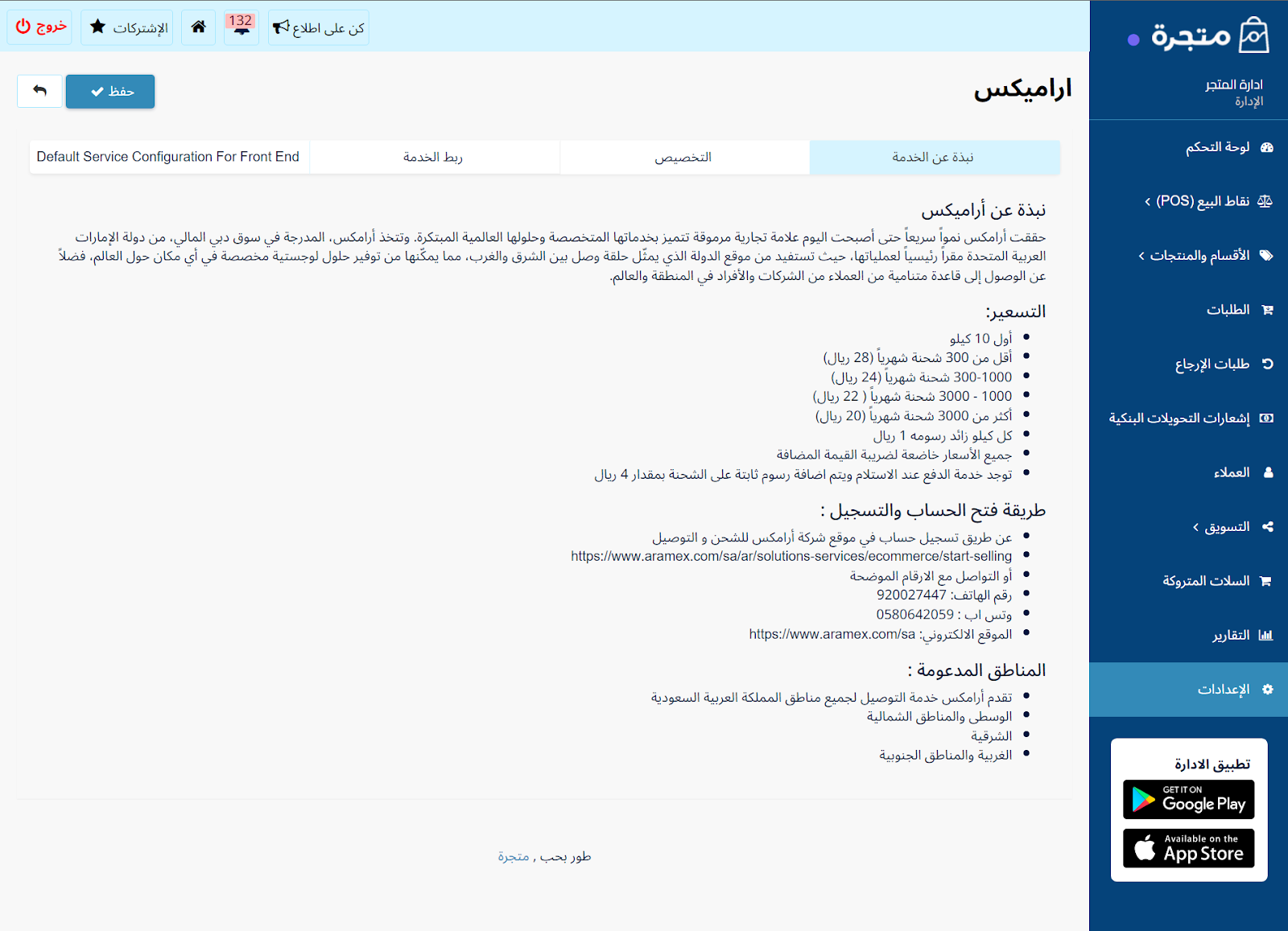Click the bar chart icon beside التقارير
1288x931 pixels.
(1266, 635)
